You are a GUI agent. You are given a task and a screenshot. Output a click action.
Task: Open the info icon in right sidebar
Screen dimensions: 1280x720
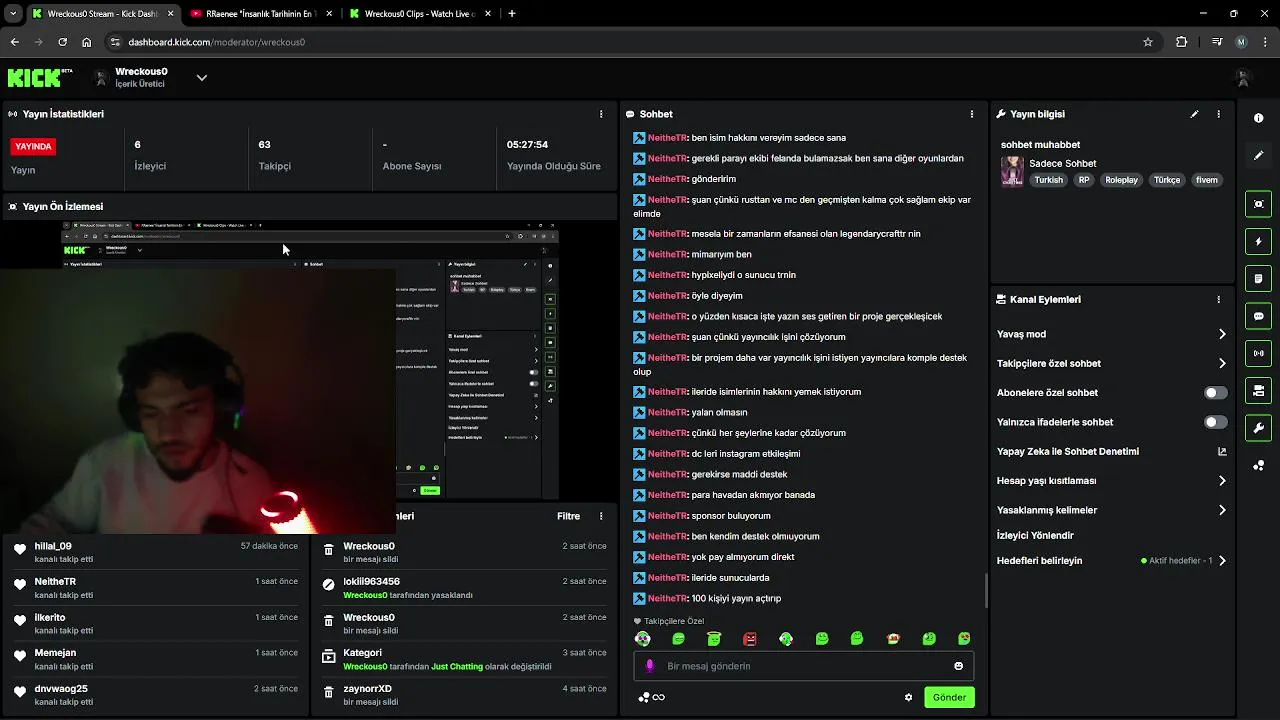[x=1258, y=118]
